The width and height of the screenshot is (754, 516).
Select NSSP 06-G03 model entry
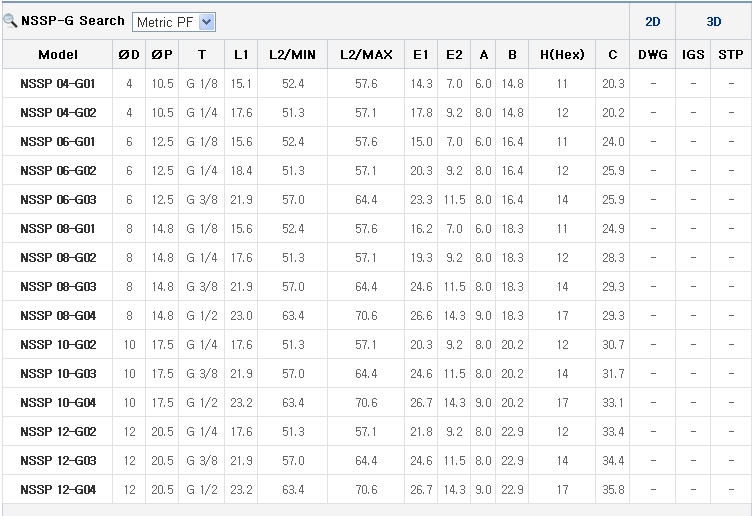pyautogui.click(x=58, y=200)
